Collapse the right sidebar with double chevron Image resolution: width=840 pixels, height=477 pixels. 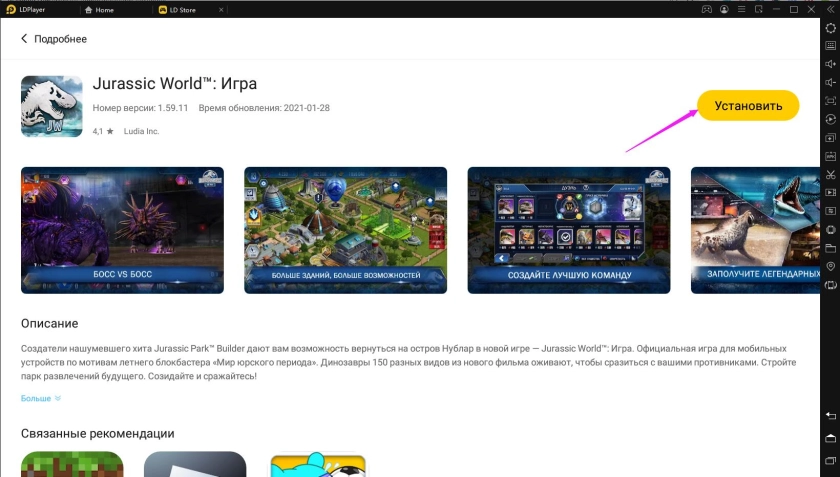coord(829,9)
